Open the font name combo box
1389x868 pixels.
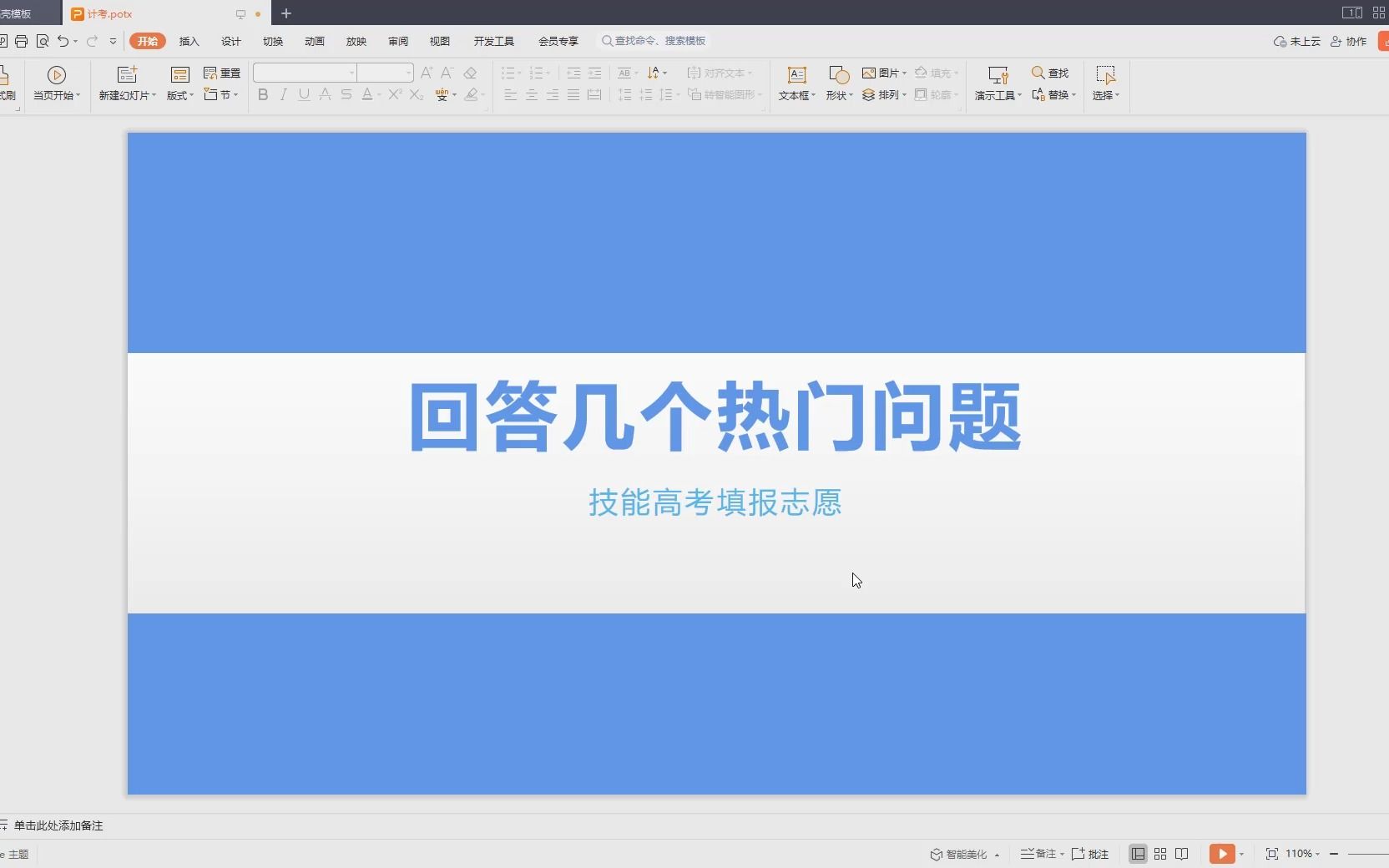pyautogui.click(x=305, y=73)
